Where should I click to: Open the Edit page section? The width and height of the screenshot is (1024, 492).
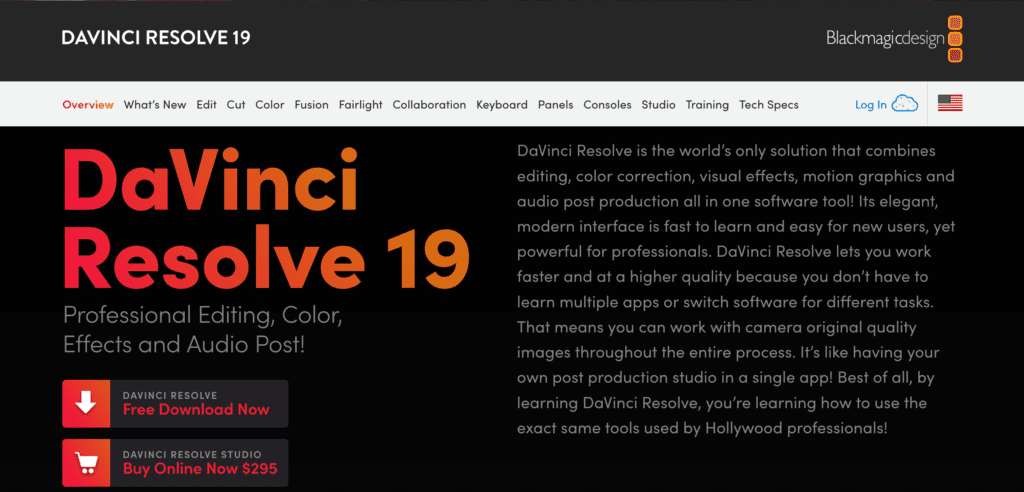tap(206, 105)
